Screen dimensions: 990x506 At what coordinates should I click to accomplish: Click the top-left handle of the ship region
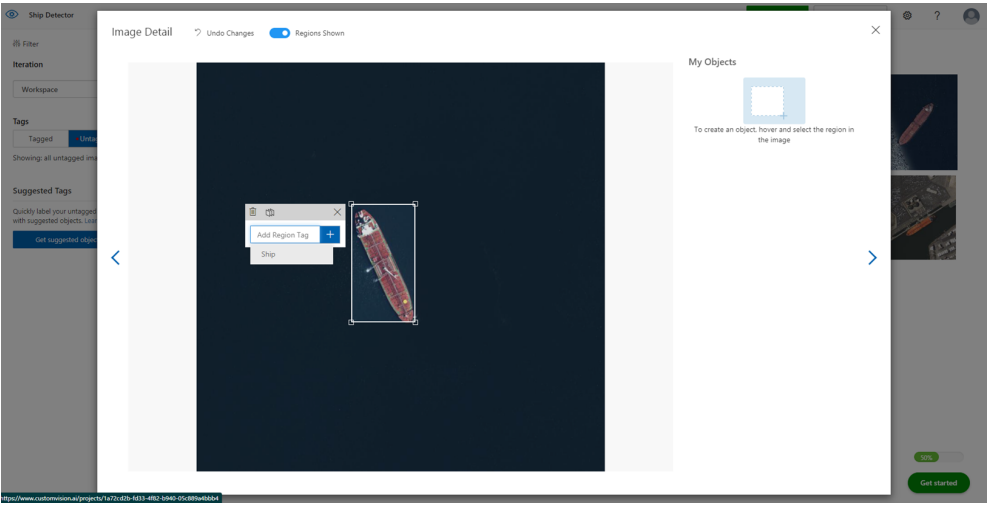point(352,204)
